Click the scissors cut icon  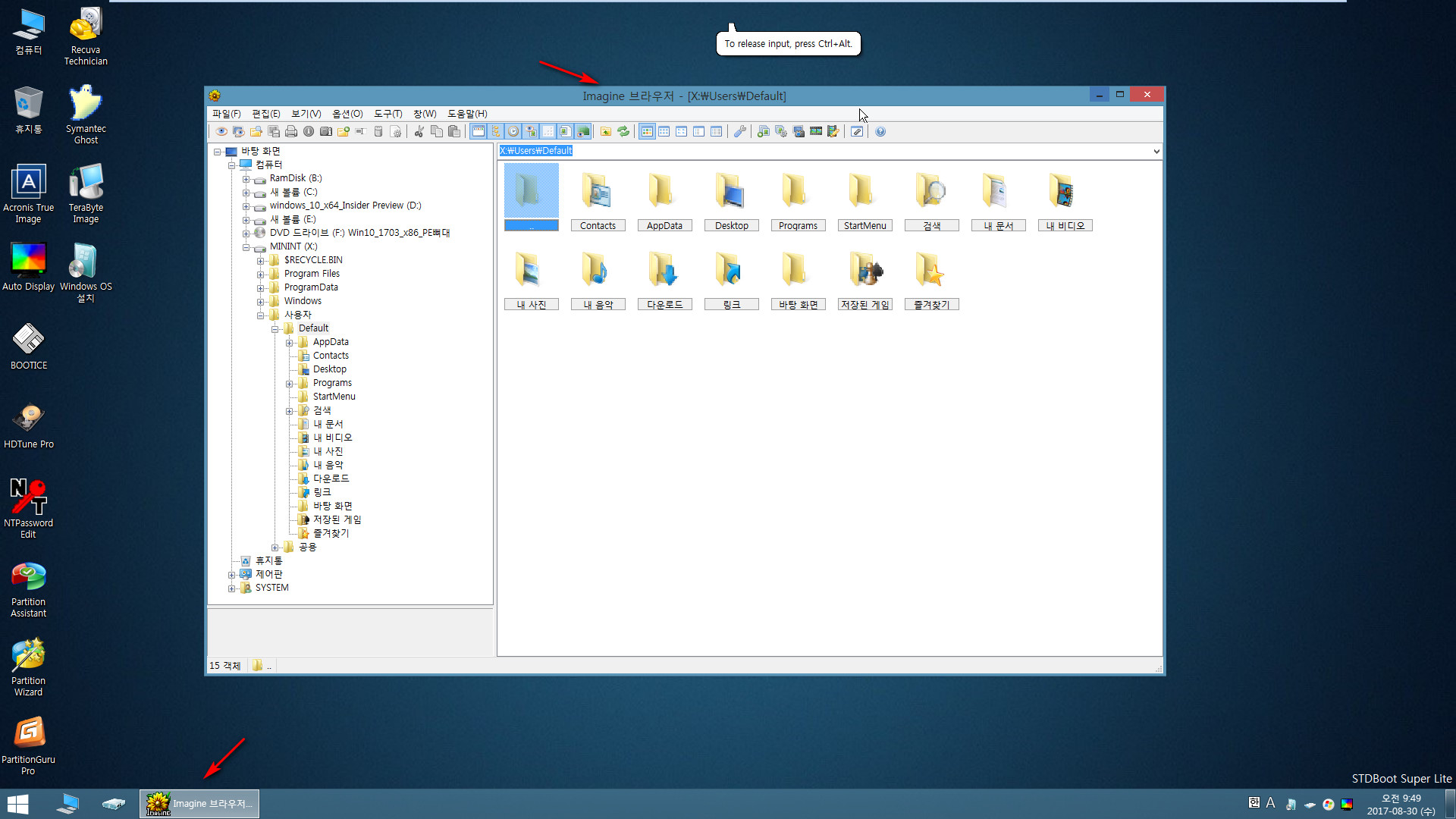click(419, 131)
